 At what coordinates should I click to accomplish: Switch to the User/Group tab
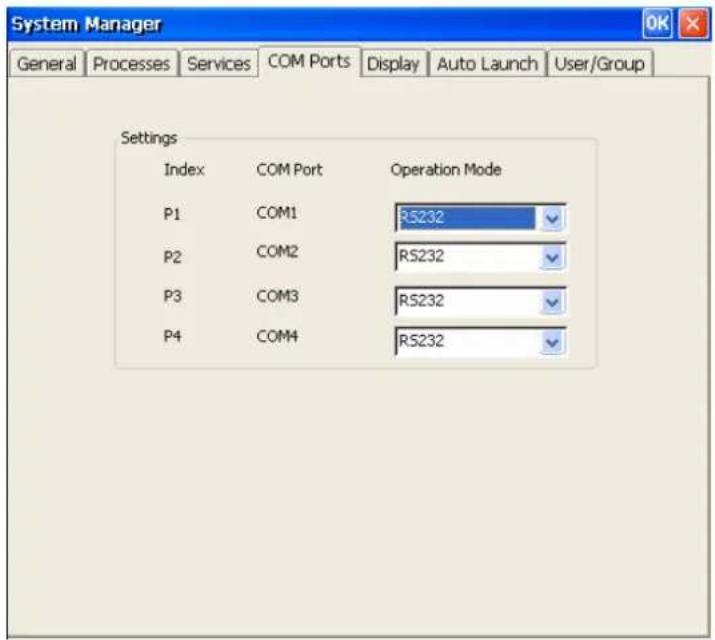click(600, 63)
